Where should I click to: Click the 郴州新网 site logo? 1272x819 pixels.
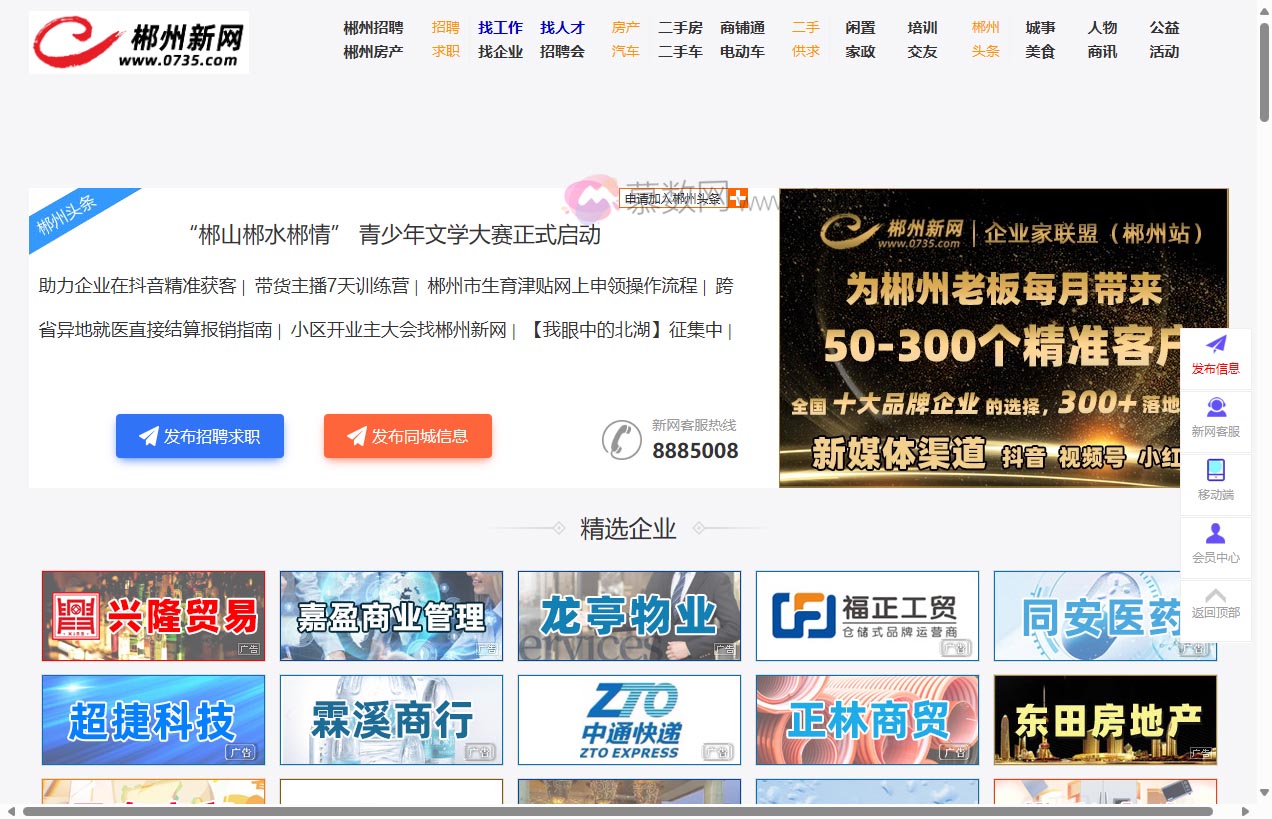pyautogui.click(x=139, y=43)
